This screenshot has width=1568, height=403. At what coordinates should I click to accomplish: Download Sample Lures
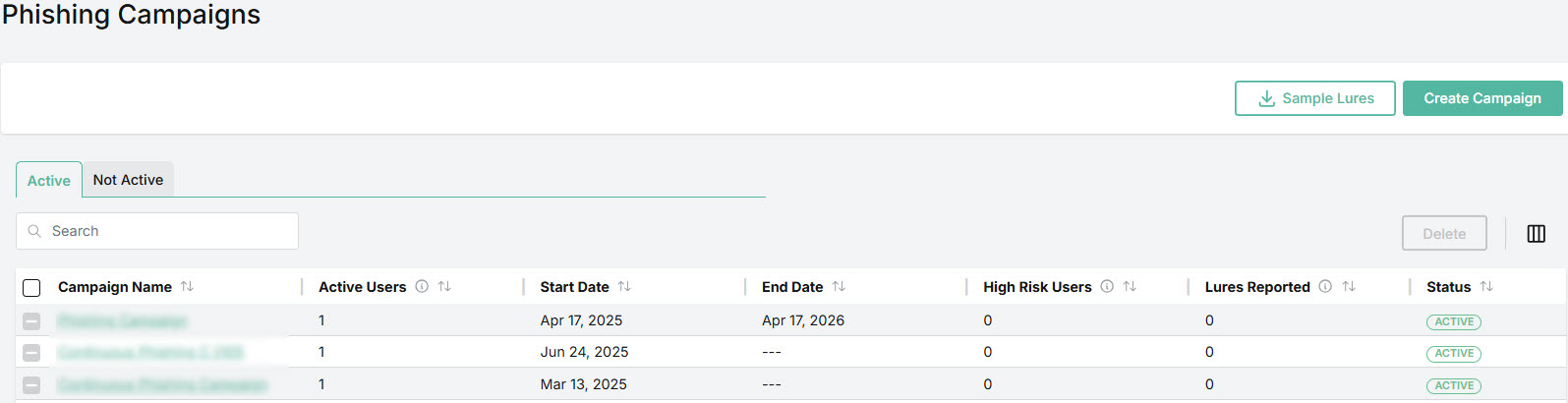coord(1315,98)
